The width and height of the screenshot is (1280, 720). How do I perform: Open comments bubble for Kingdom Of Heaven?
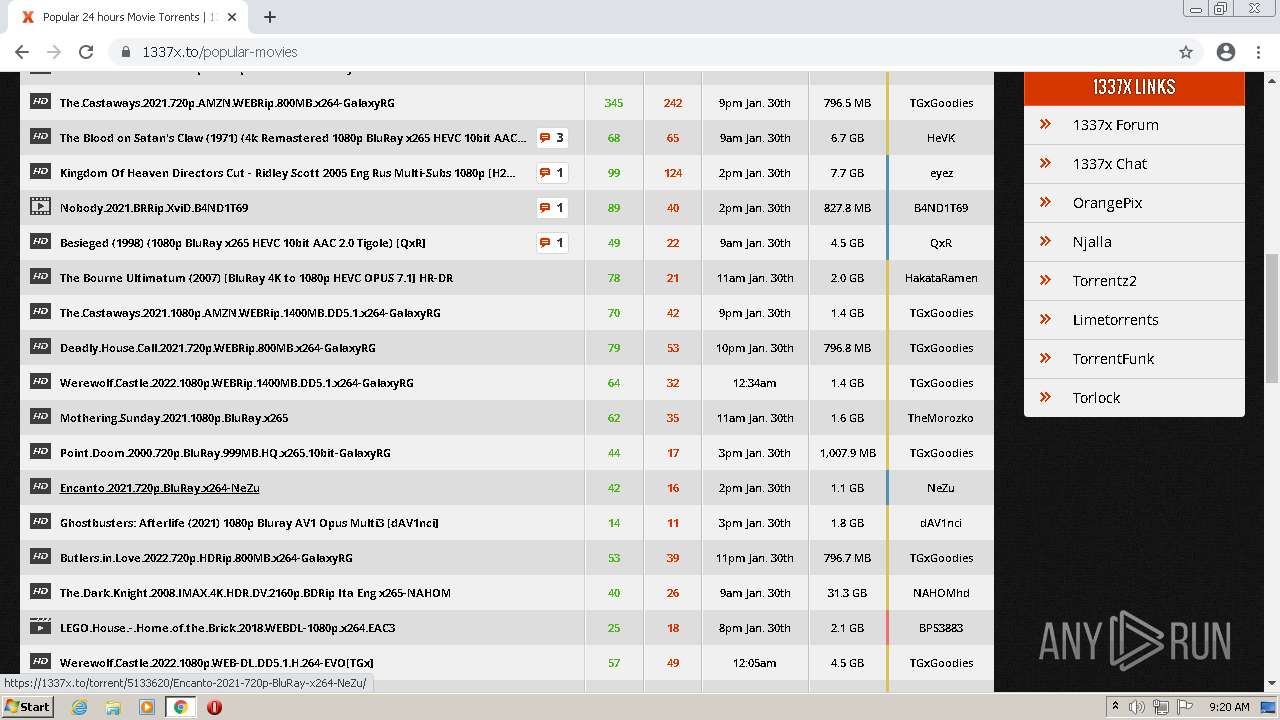coord(552,173)
